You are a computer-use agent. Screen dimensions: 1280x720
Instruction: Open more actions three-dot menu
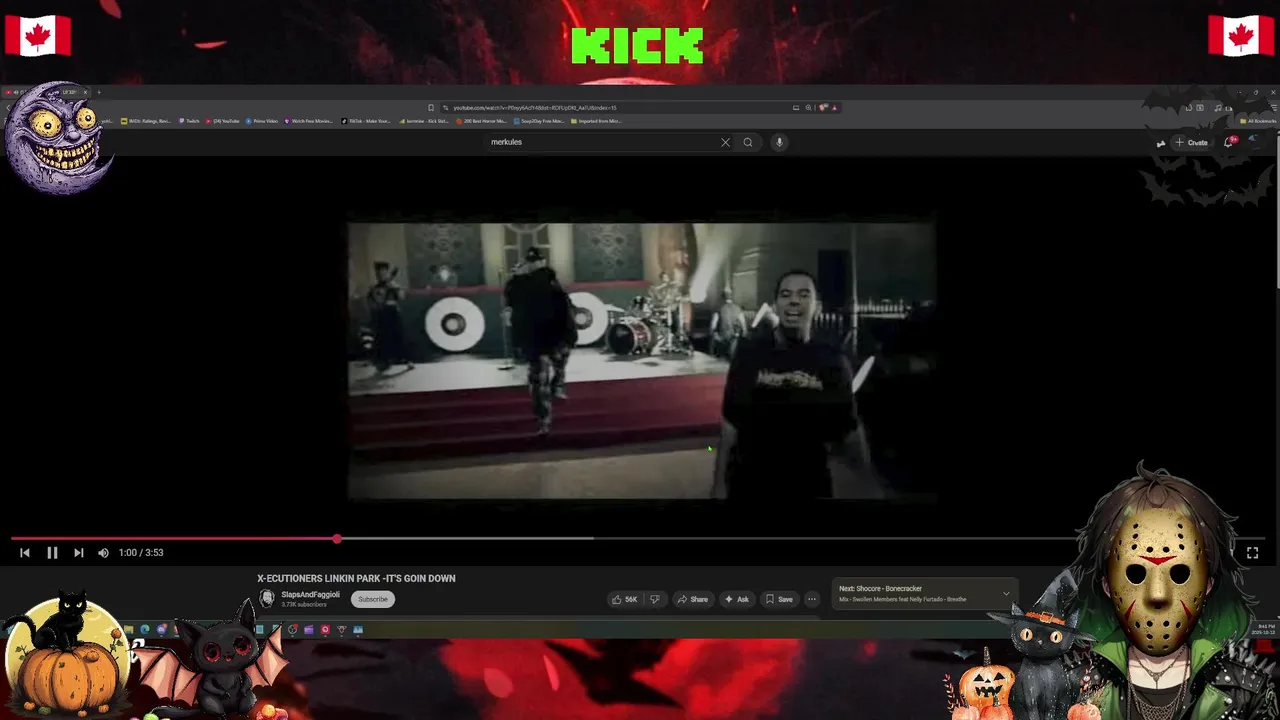(x=812, y=599)
